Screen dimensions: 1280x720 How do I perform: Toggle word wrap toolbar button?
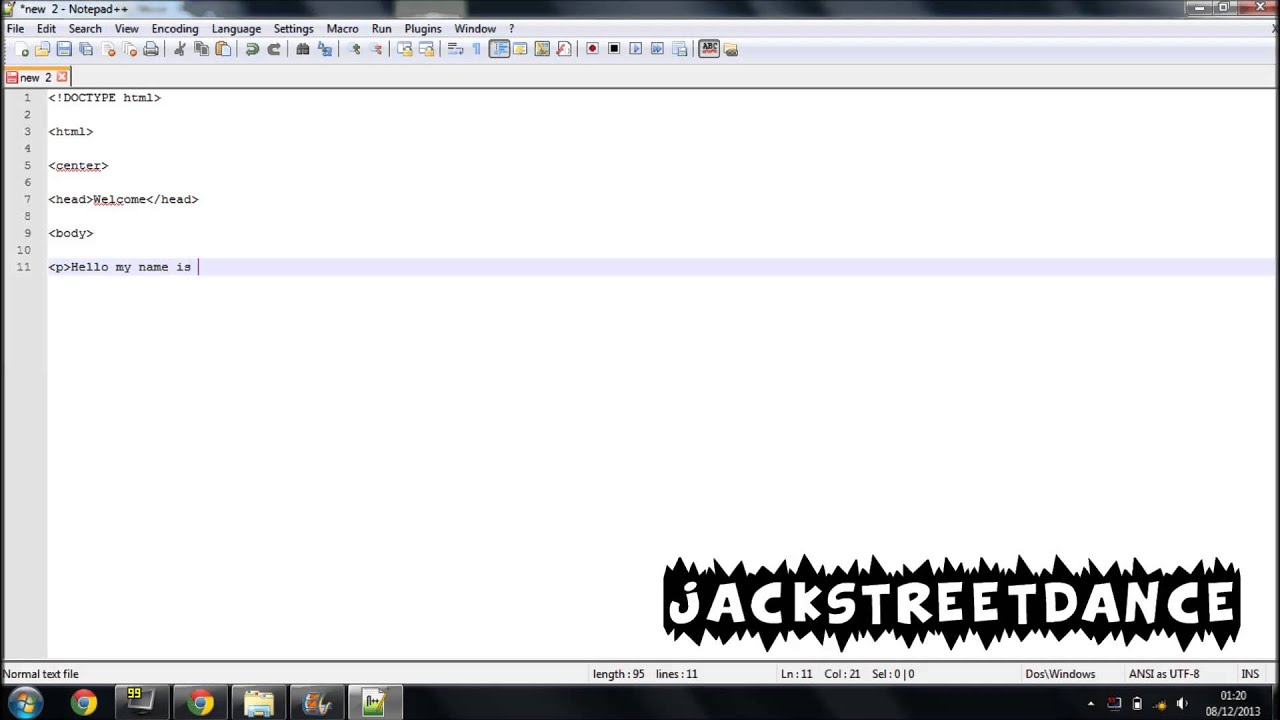(x=455, y=49)
